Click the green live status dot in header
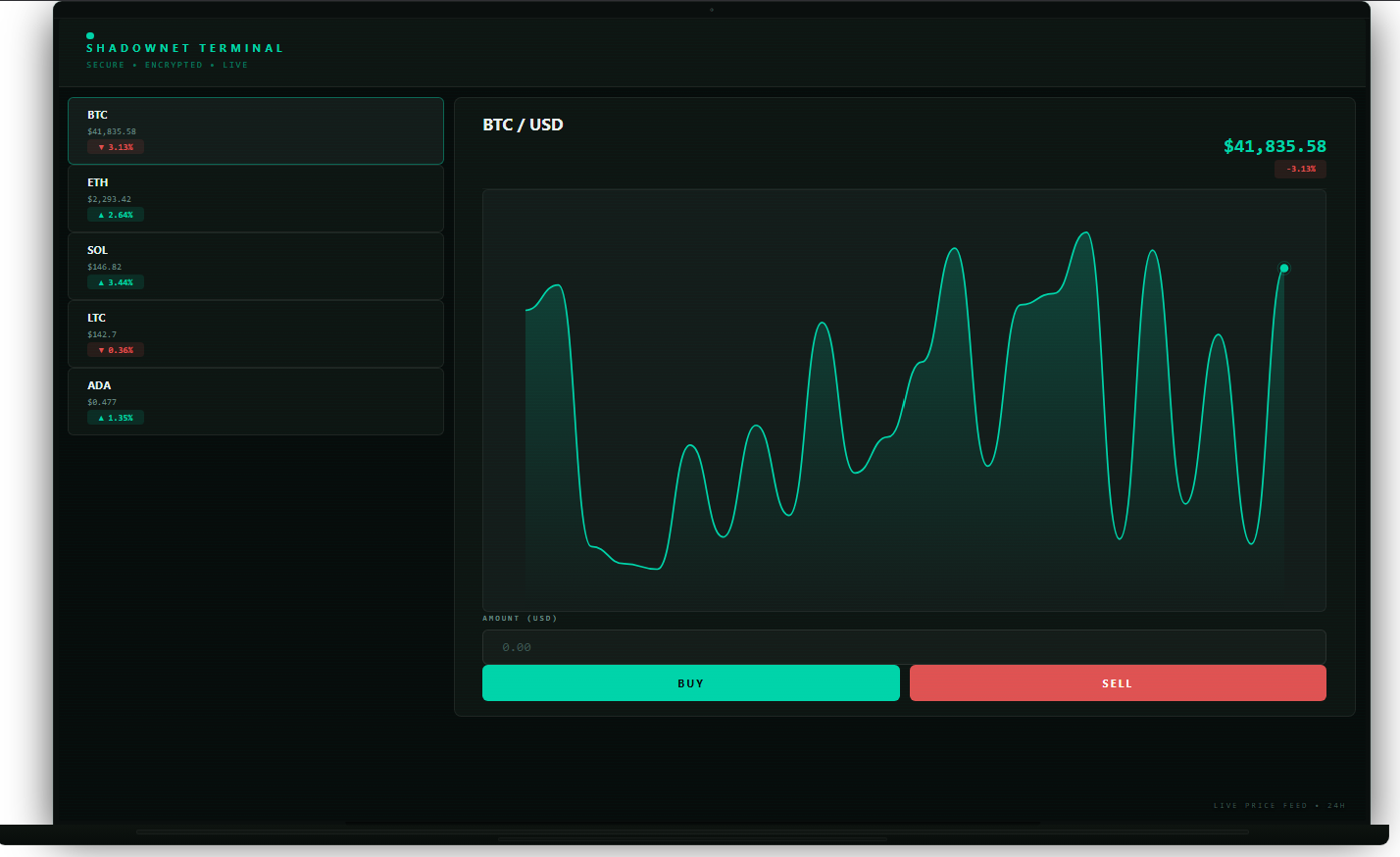This screenshot has width=1400, height=857. coord(90,36)
